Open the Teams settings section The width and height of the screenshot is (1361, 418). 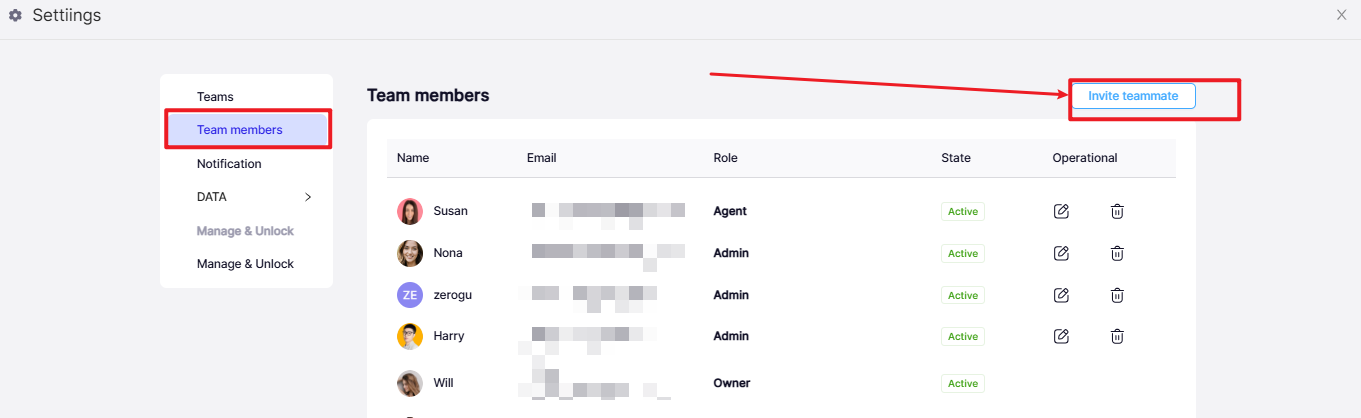coord(215,97)
